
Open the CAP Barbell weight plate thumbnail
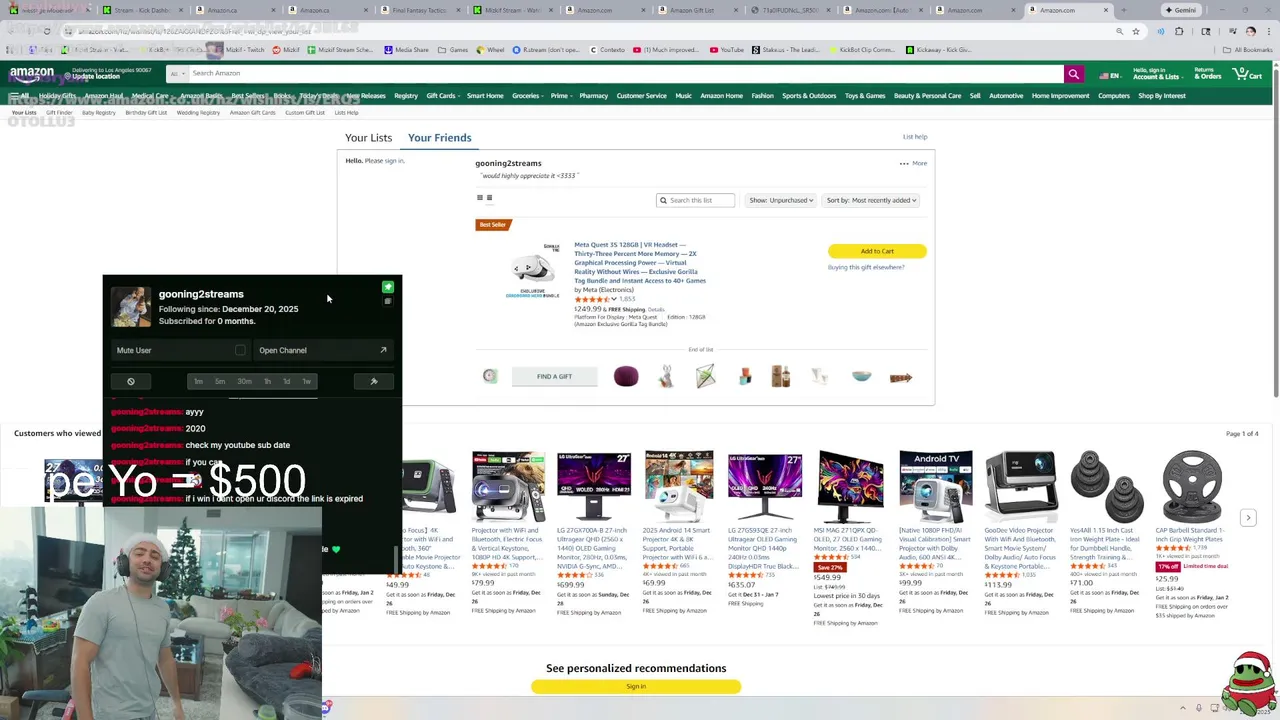point(1192,486)
